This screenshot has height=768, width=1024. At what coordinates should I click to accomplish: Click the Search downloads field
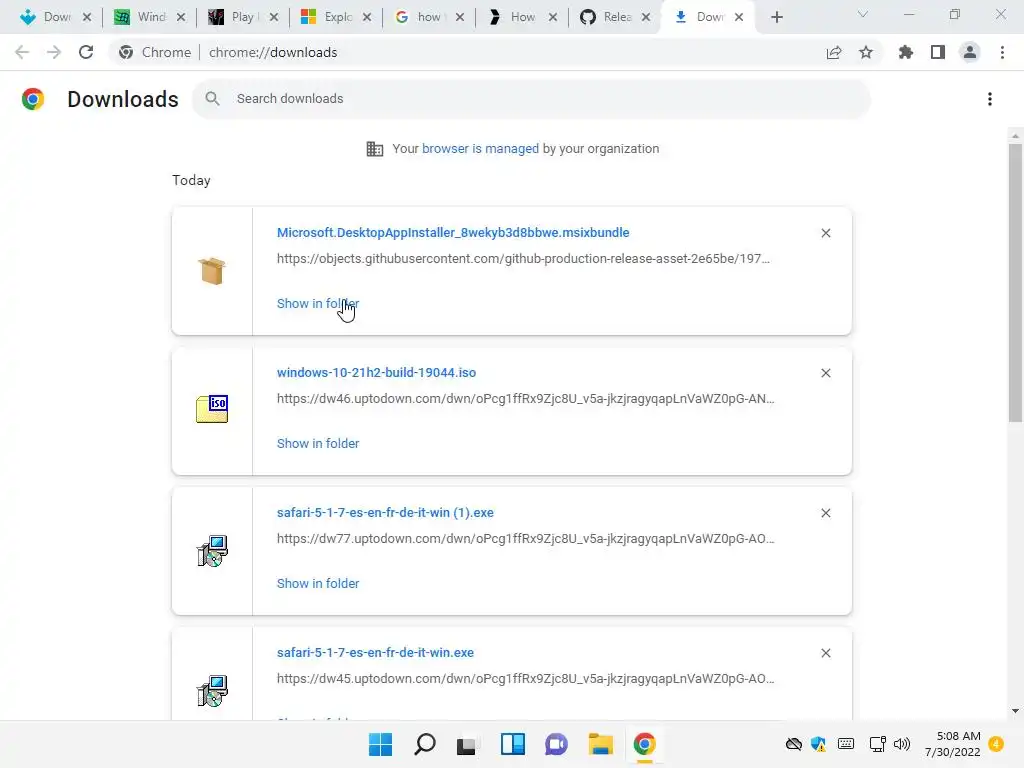click(532, 99)
